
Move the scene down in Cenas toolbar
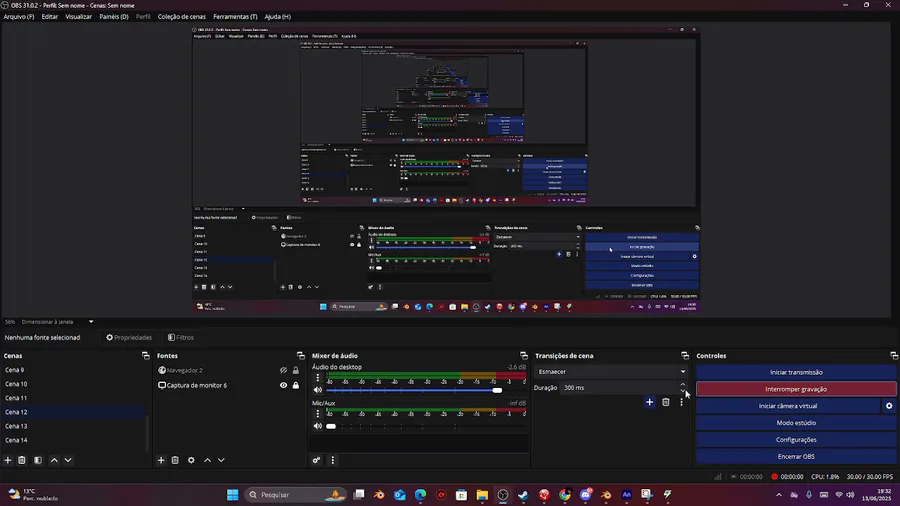point(68,460)
